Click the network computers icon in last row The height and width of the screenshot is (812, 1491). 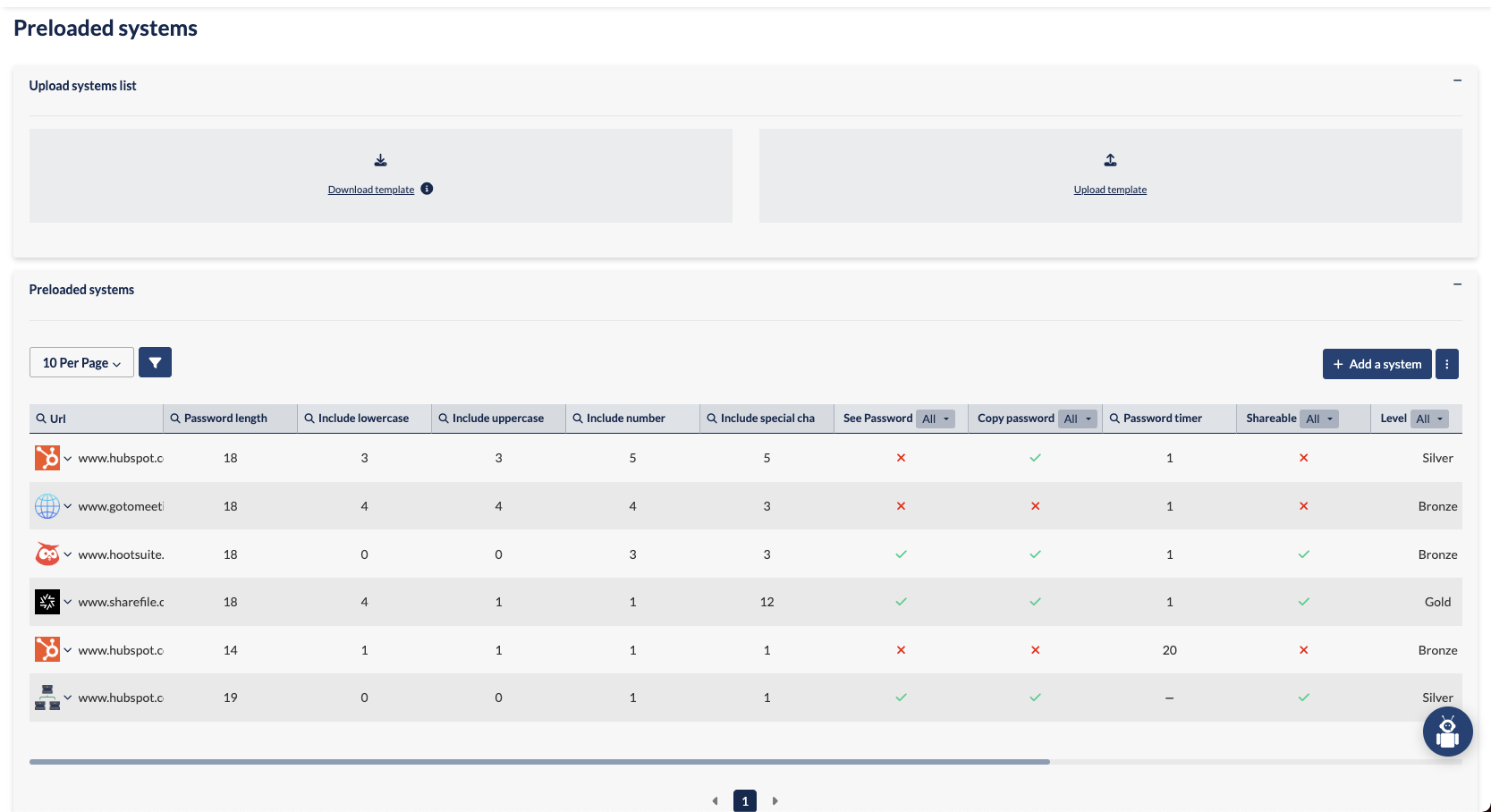point(47,698)
